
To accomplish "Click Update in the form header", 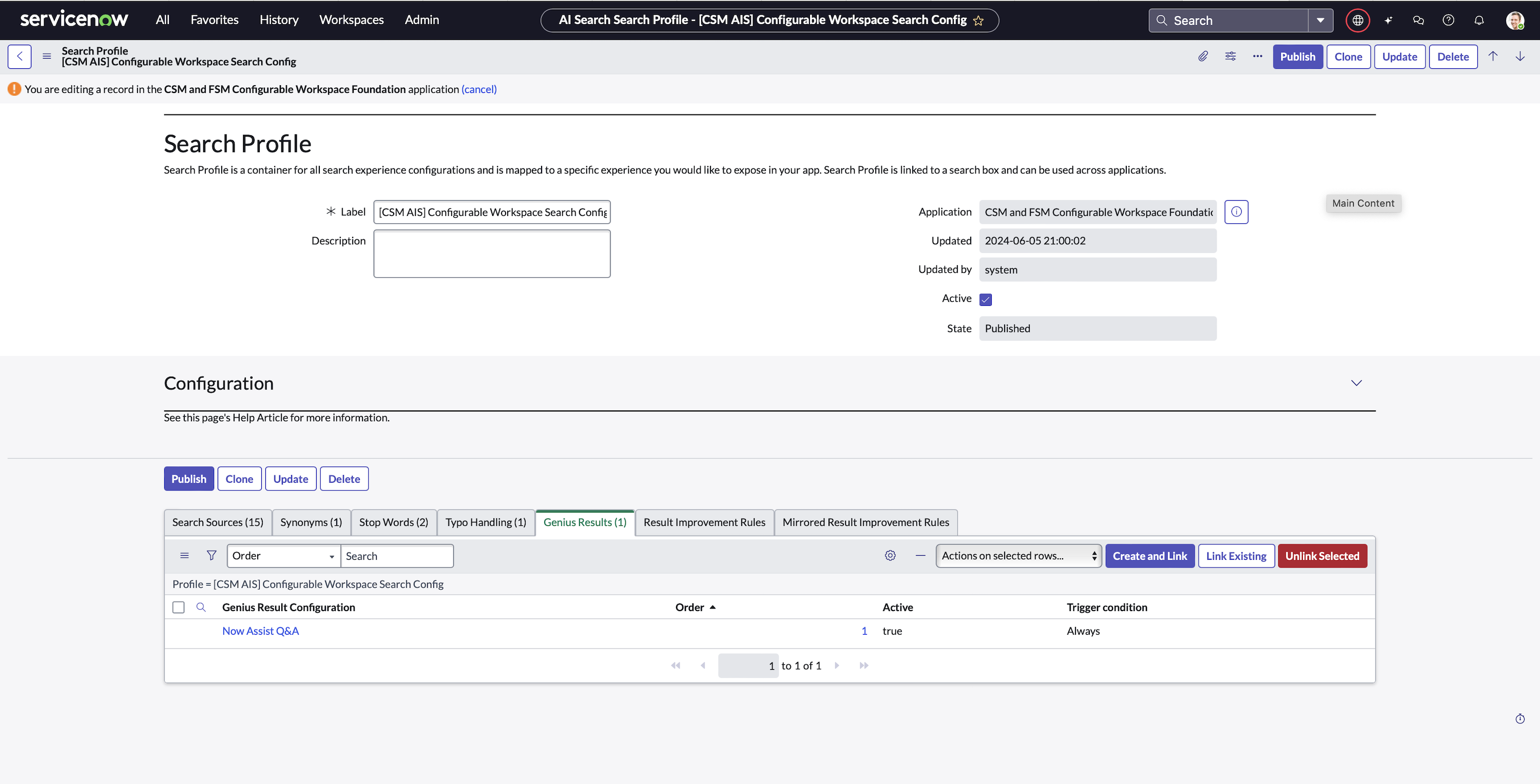I will tap(1399, 57).
